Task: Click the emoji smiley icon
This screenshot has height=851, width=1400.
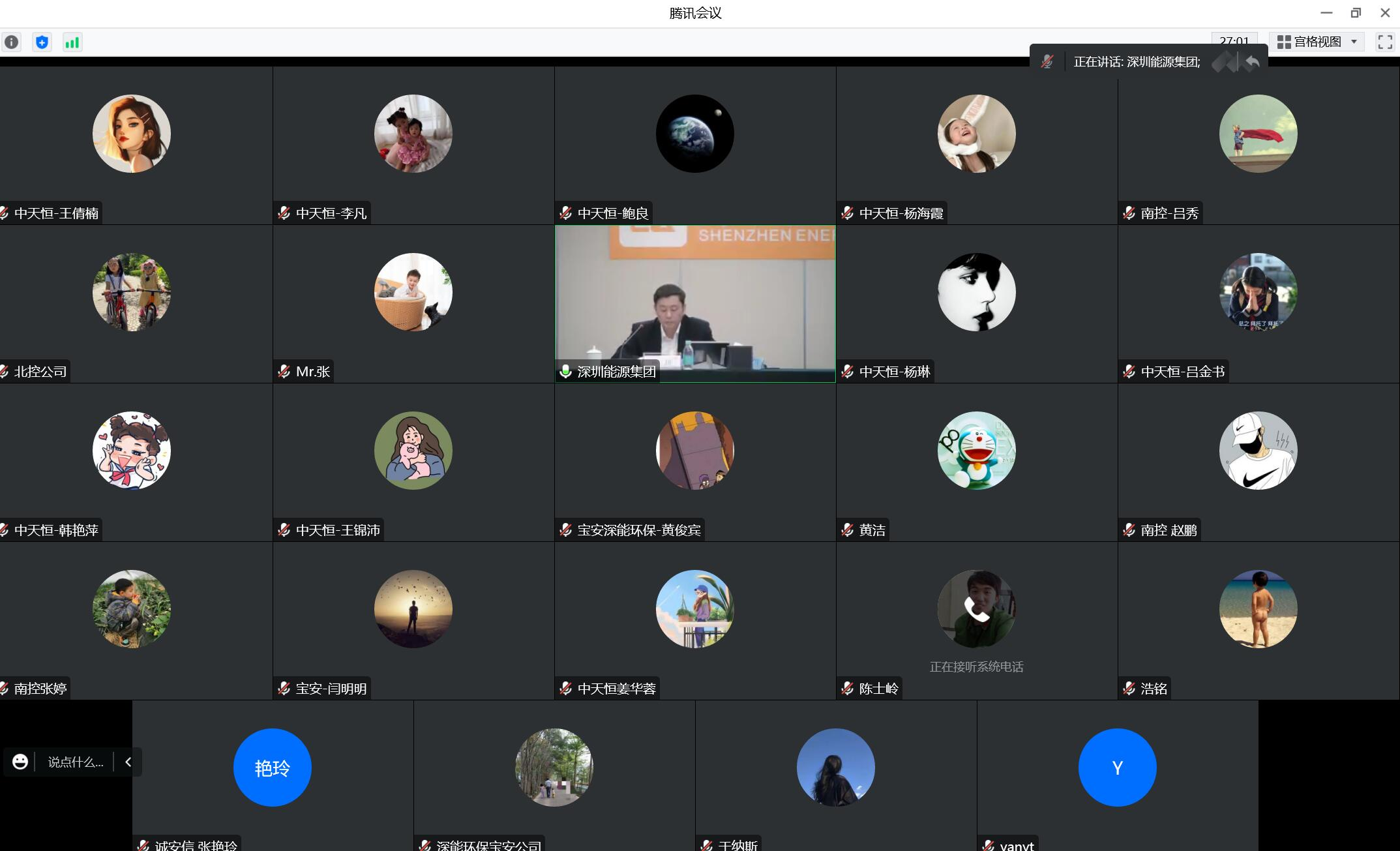Action: pos(20,762)
